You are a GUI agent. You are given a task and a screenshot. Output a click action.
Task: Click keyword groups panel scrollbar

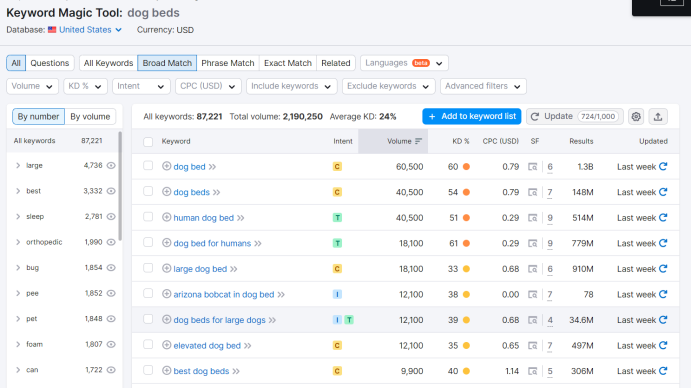pyautogui.click(x=120, y=186)
